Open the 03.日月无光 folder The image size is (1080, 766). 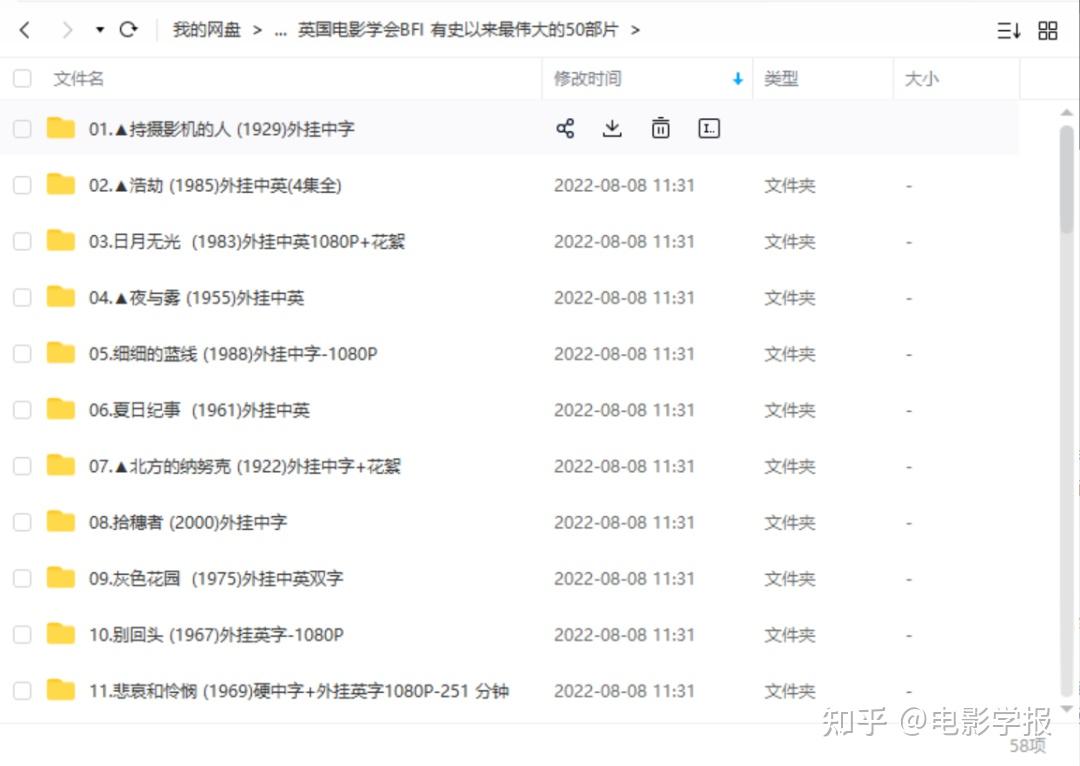click(x=247, y=242)
